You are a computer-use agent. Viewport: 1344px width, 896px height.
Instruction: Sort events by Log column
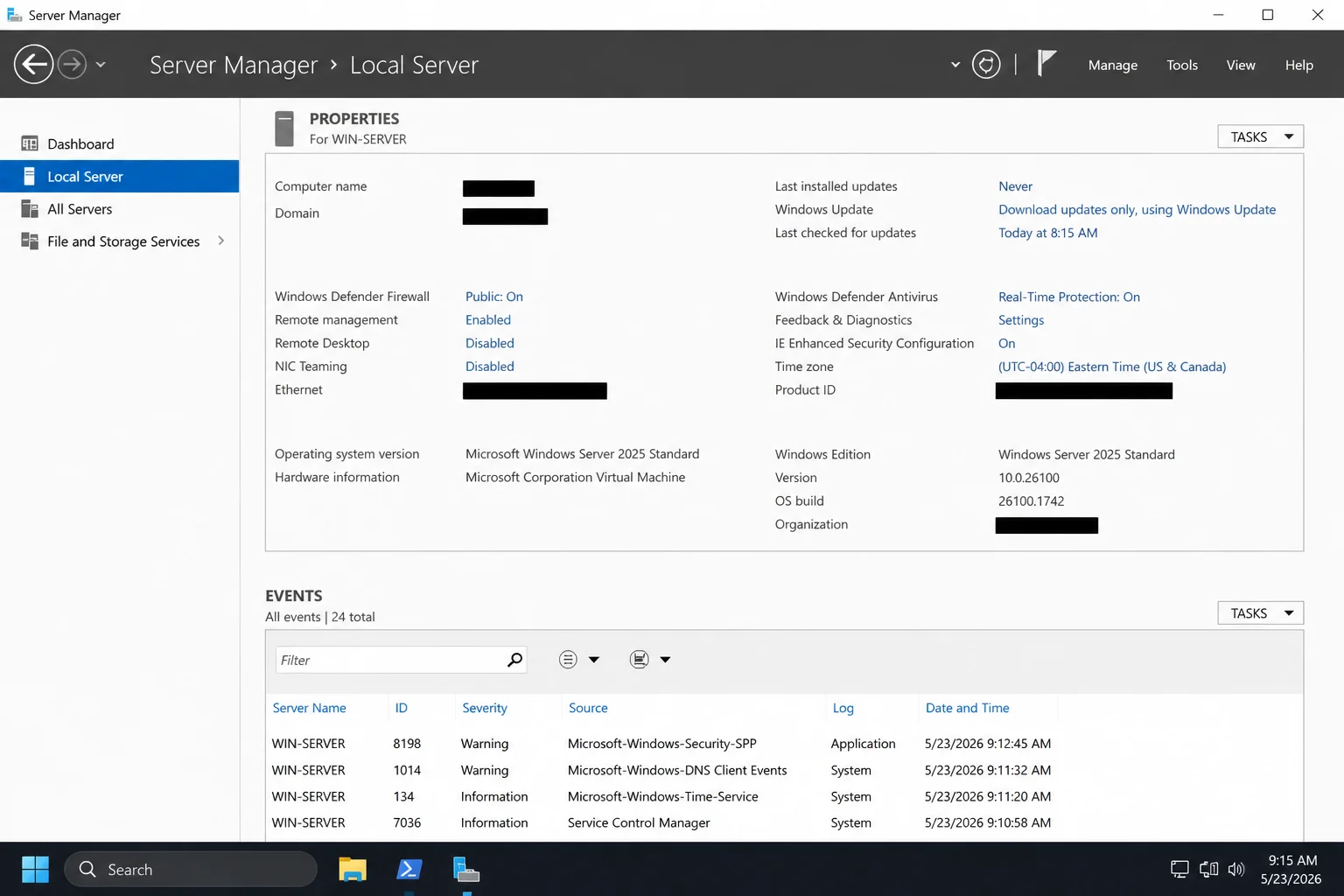[843, 708]
